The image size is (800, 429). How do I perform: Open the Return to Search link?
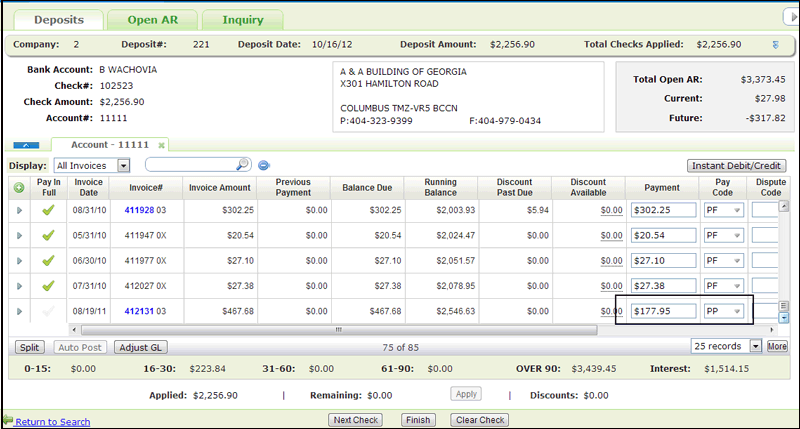coord(53,422)
